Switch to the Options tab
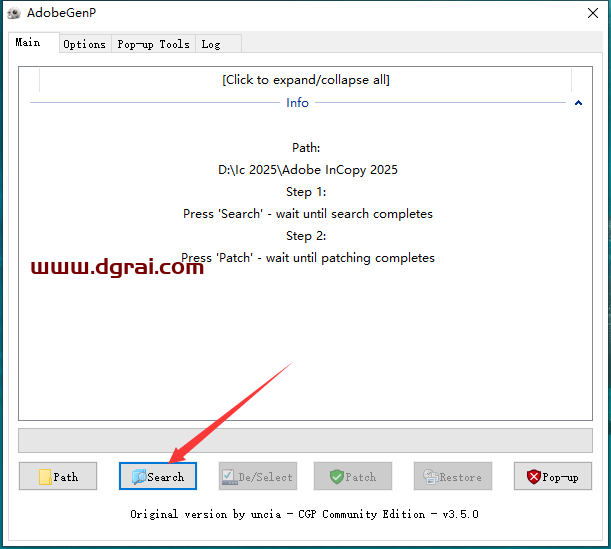Screen dimensions: 611x549 click(85, 44)
